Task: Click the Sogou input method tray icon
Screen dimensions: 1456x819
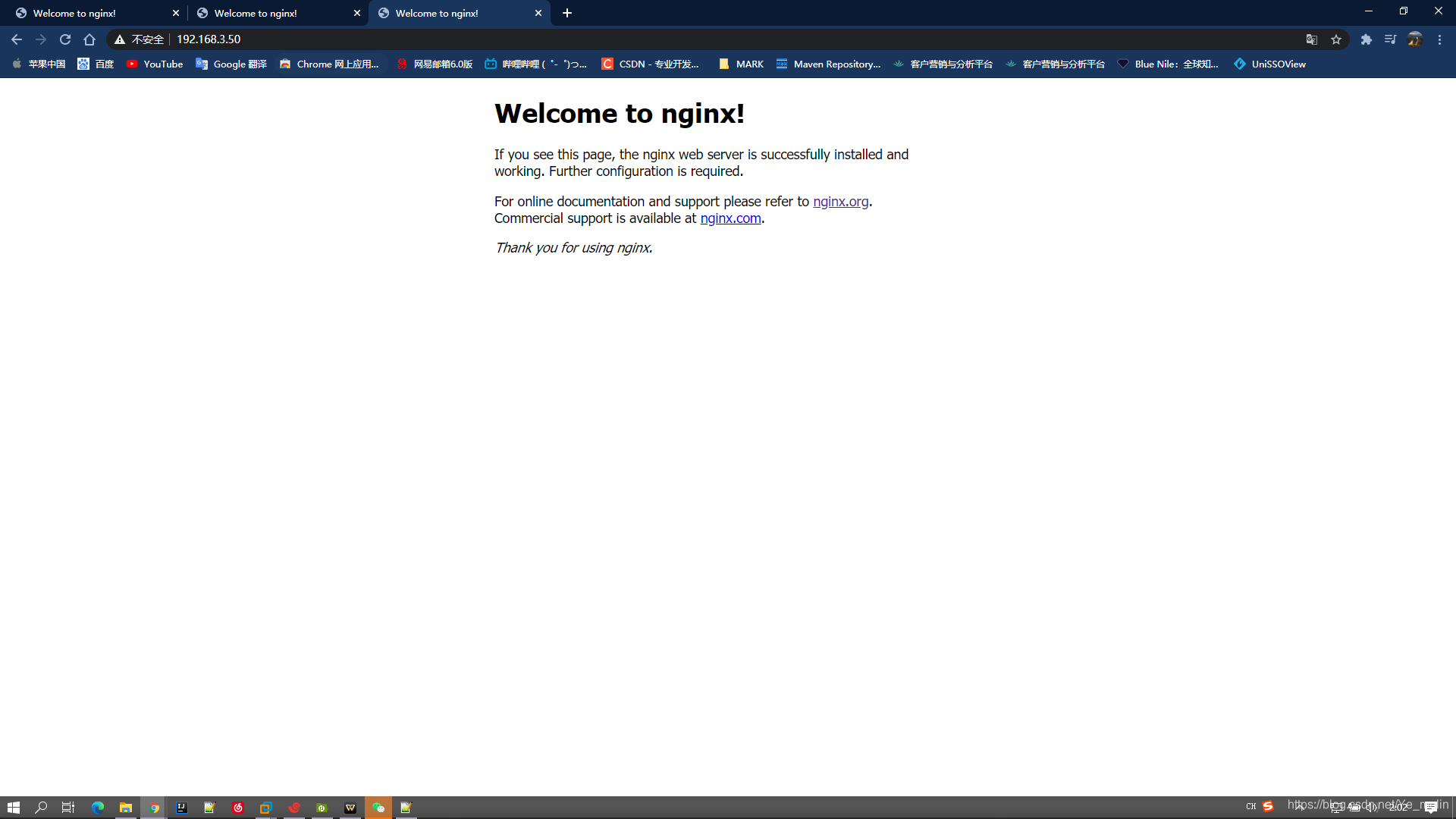Action: [x=1268, y=806]
